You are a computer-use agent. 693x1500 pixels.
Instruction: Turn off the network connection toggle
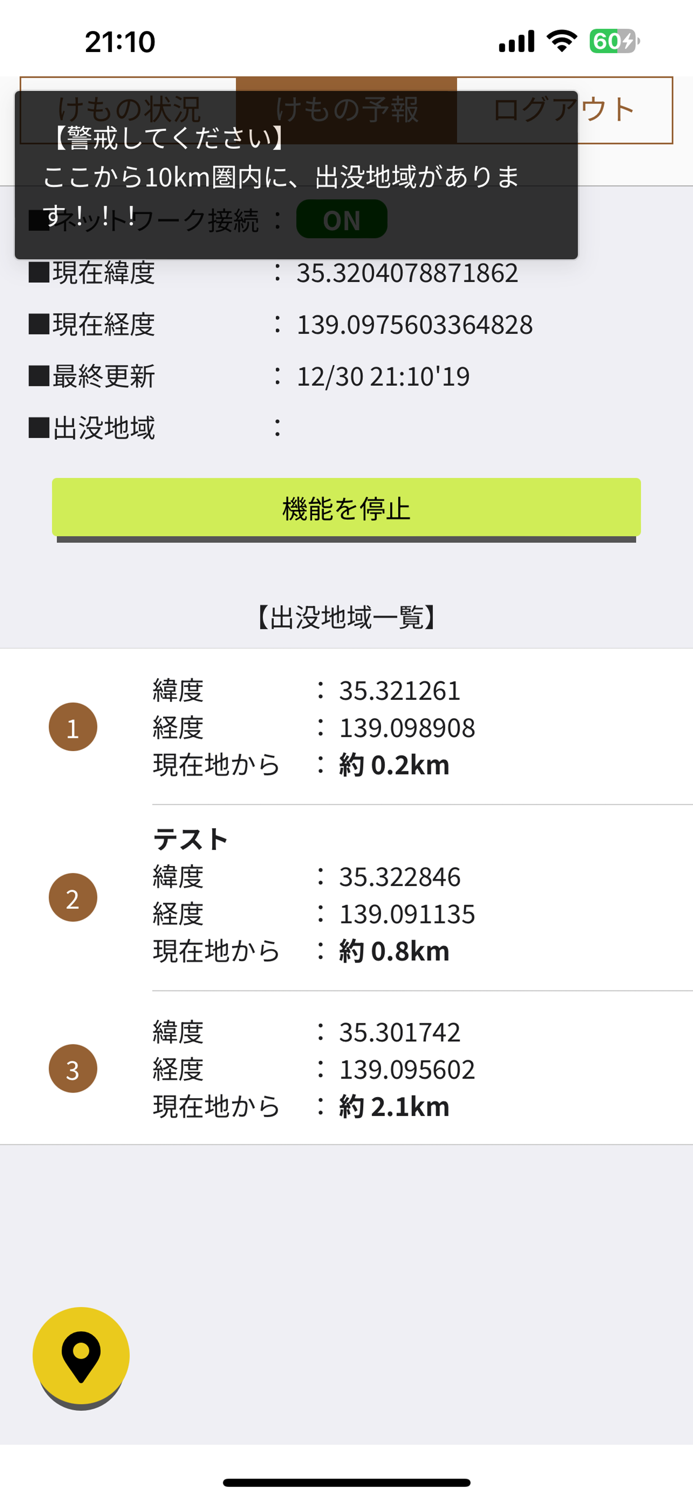341,219
